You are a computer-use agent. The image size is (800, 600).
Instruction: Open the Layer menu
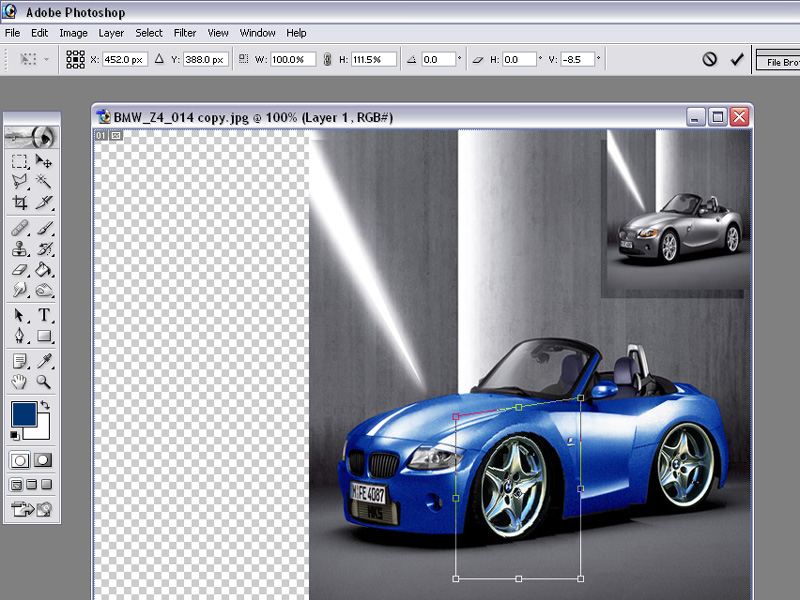[111, 33]
